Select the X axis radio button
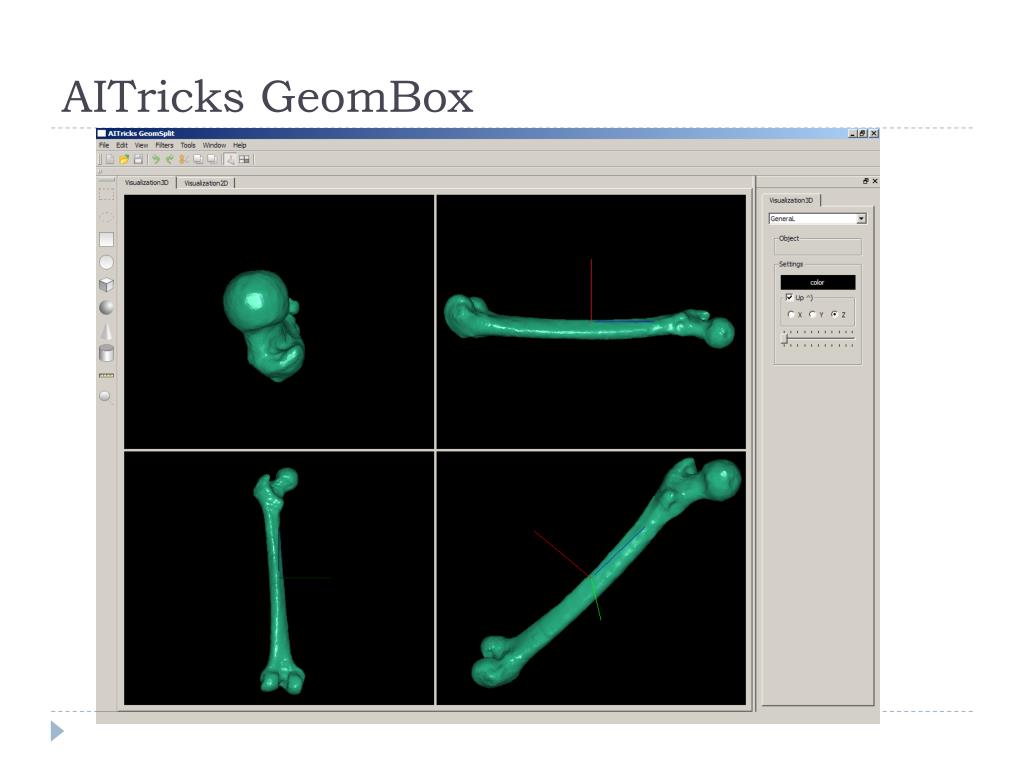Viewport: 1024px width, 768px height. click(x=791, y=315)
